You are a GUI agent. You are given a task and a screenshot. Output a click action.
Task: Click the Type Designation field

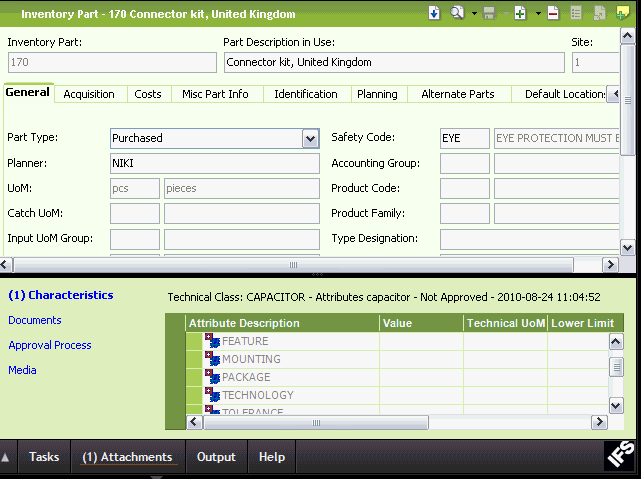pyautogui.click(x=529, y=239)
